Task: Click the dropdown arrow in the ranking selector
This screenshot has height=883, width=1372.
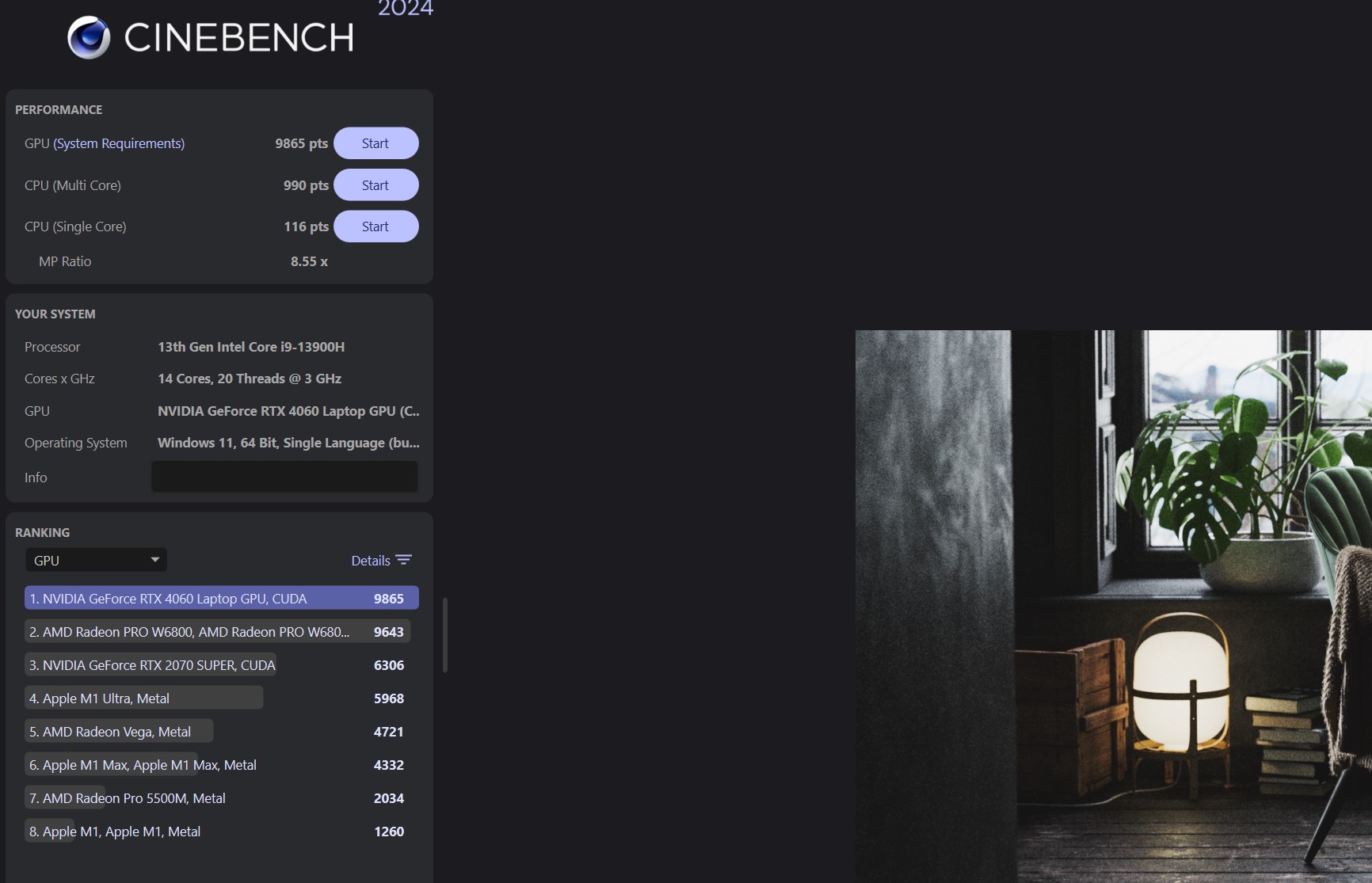Action: point(155,560)
